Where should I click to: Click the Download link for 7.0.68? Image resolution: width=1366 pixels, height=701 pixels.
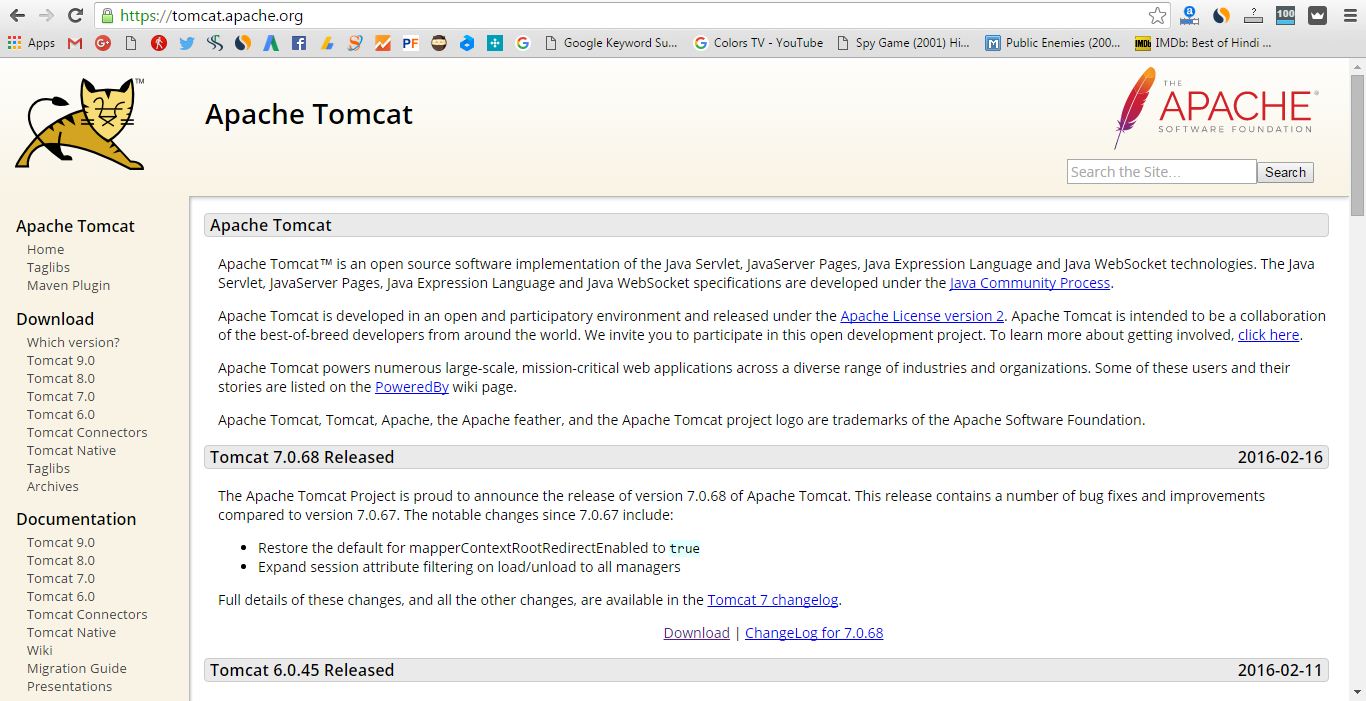coord(697,633)
